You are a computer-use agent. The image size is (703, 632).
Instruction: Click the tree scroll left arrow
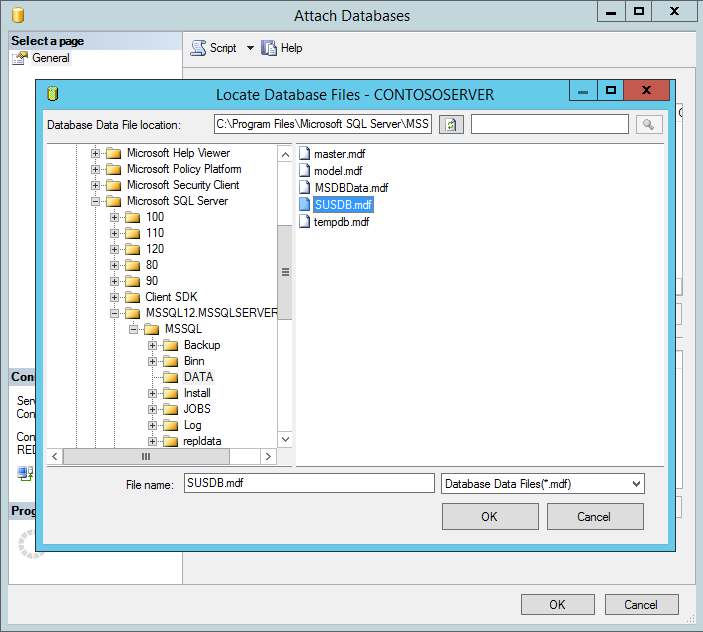(55, 456)
